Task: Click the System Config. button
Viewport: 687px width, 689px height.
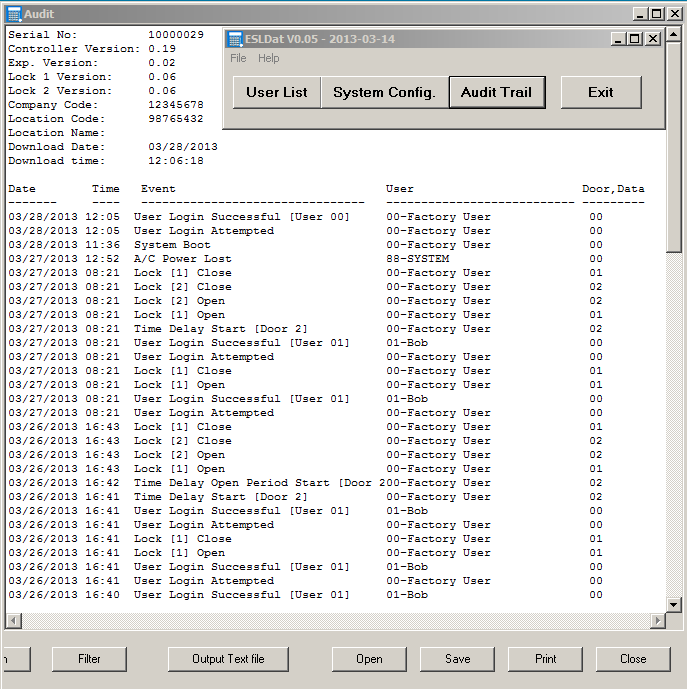Action: pyautogui.click(x=384, y=92)
